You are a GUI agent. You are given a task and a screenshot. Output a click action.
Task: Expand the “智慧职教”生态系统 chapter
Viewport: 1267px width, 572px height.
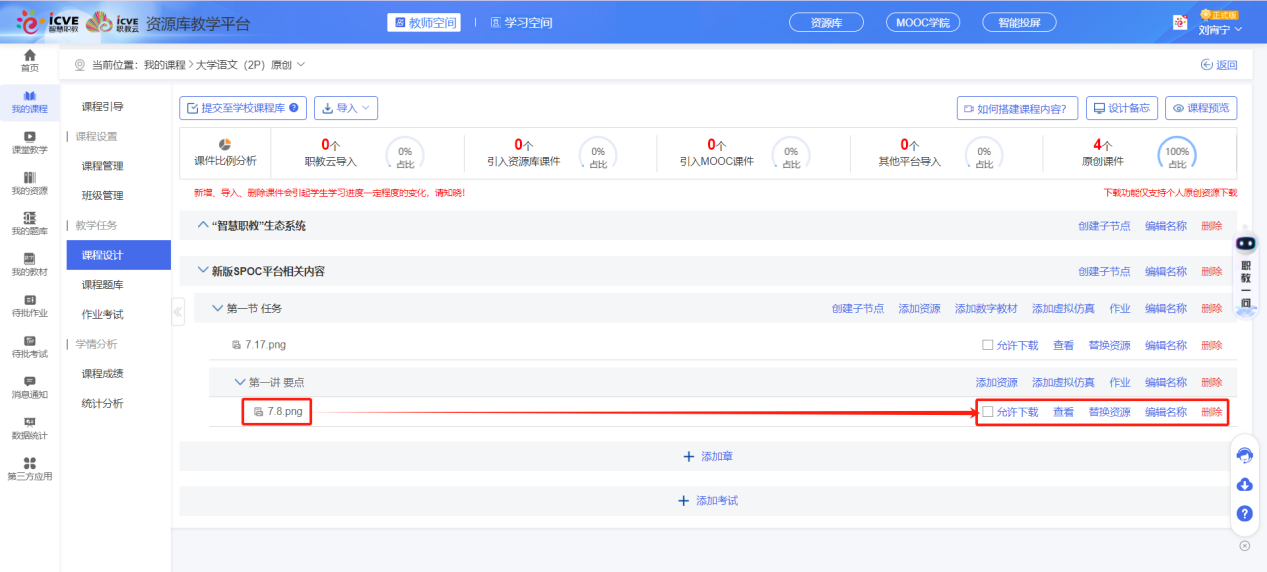click(x=203, y=226)
